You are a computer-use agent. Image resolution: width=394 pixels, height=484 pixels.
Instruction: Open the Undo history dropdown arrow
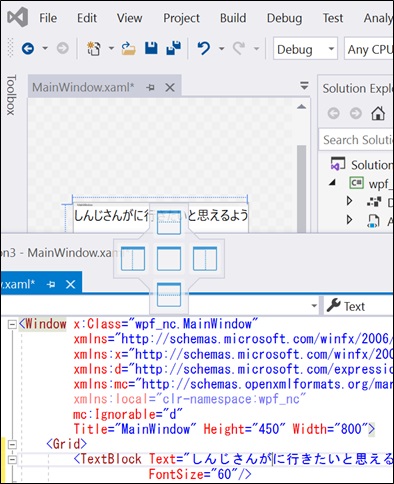coord(221,49)
